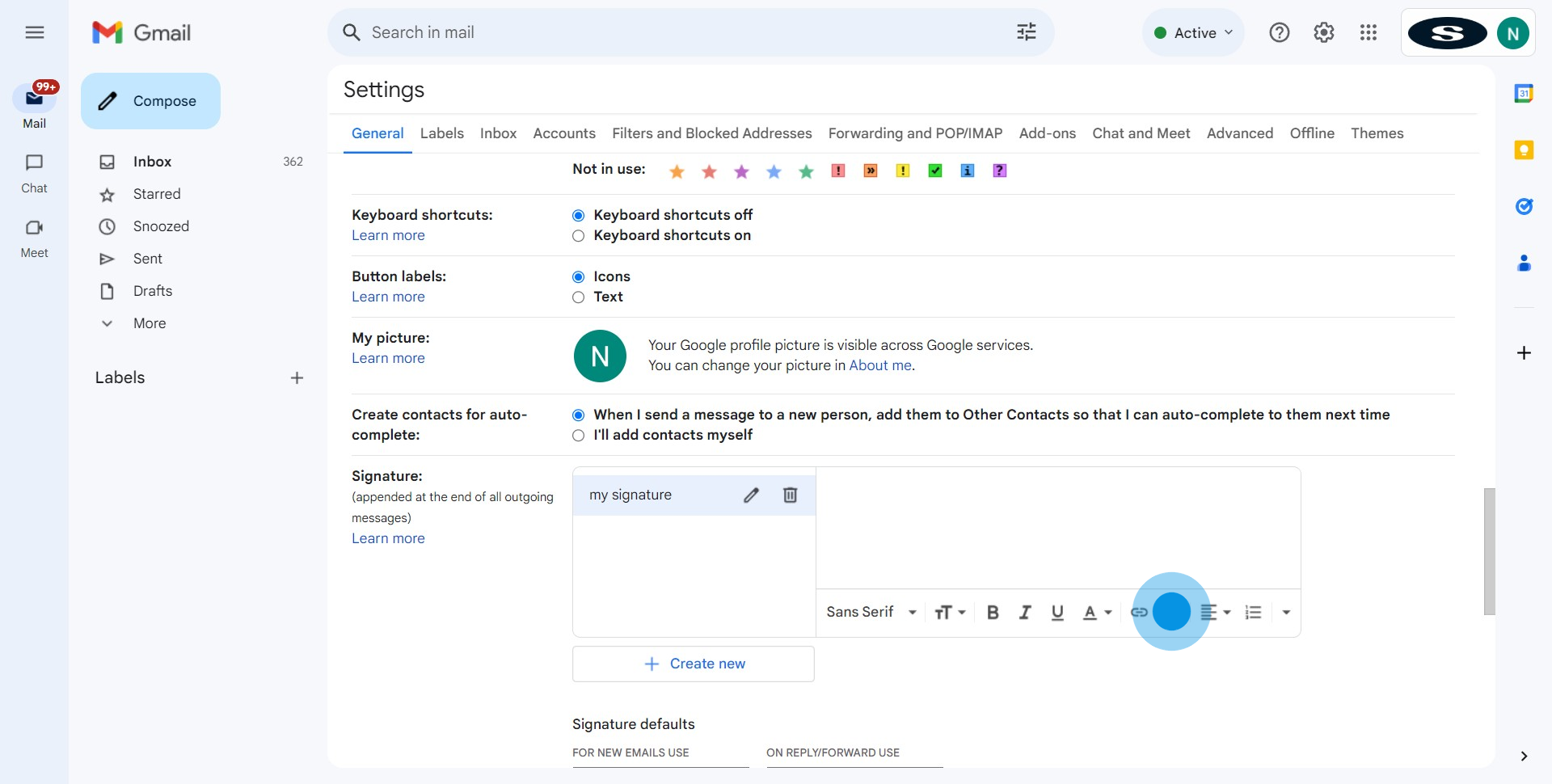Open the text color picker in the signature toolbar
Viewport: 1552px width, 784px height.
tap(1096, 613)
